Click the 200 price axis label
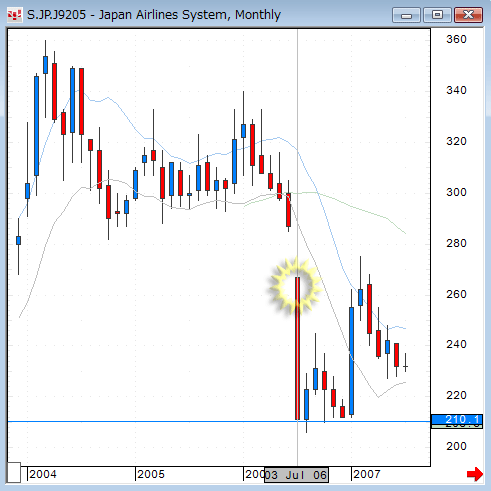The image size is (491, 491). tap(456, 446)
